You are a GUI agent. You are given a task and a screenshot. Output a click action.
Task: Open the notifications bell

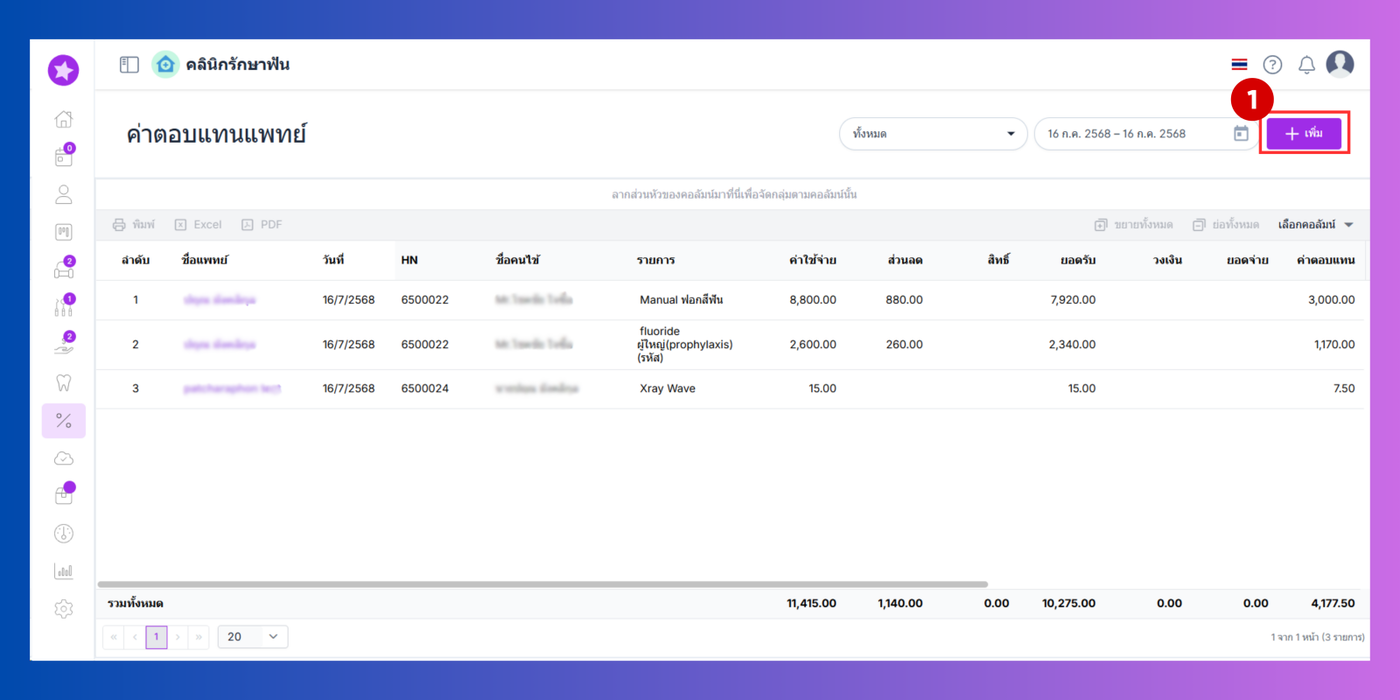[x=1306, y=65]
